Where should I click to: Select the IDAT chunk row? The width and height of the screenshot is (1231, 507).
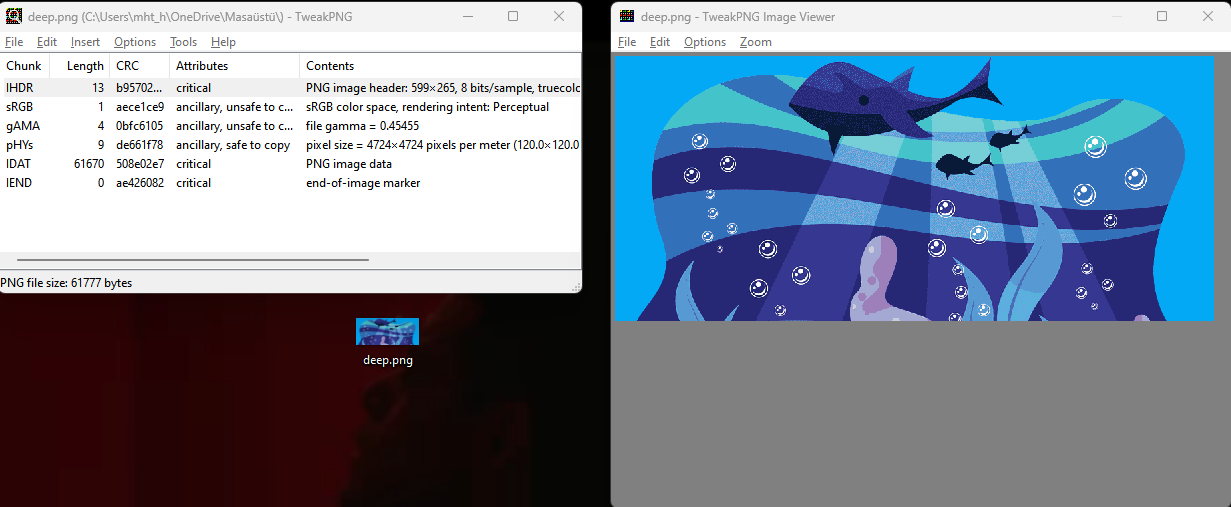click(x=290, y=164)
